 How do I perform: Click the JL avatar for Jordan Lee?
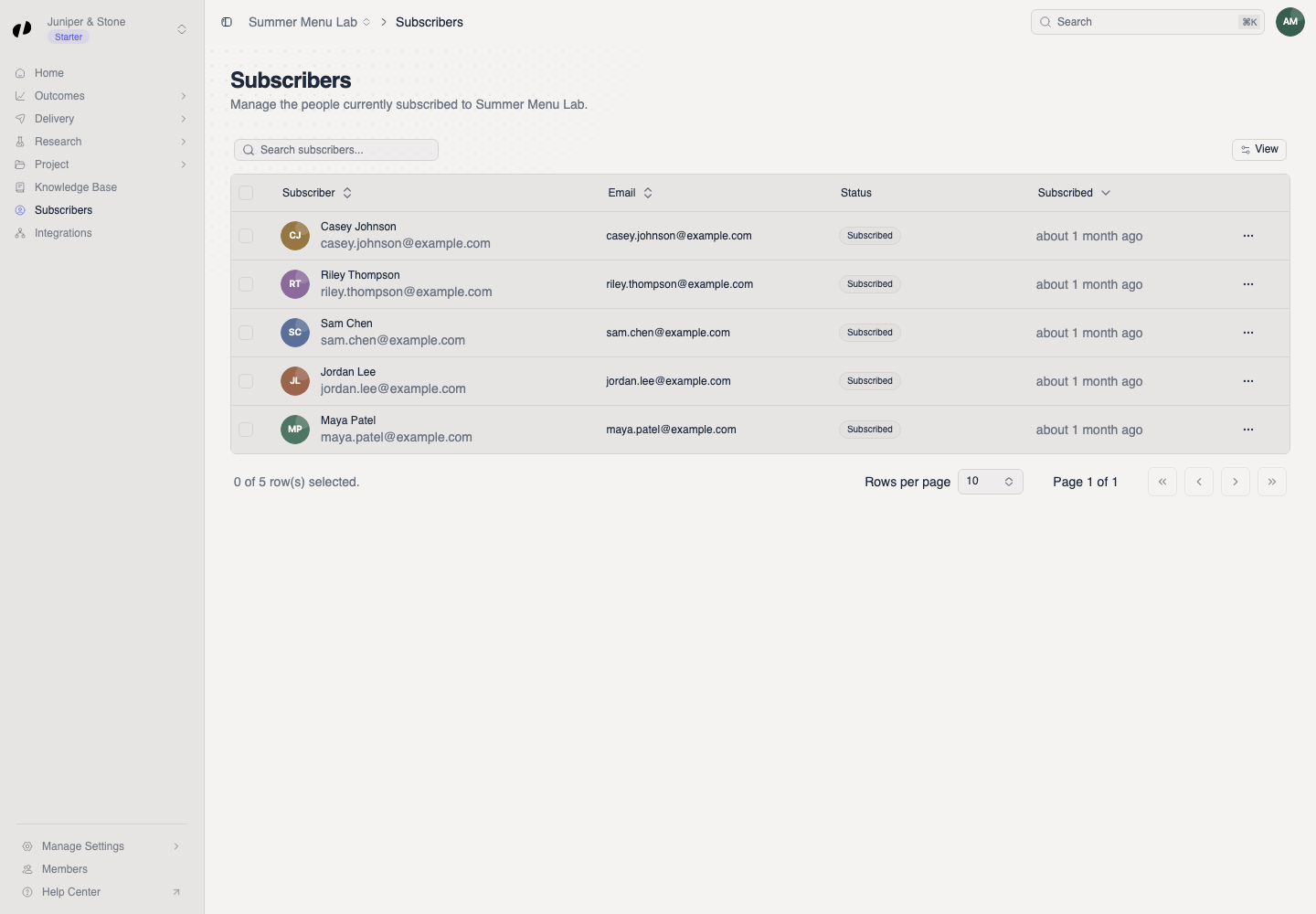(x=295, y=381)
